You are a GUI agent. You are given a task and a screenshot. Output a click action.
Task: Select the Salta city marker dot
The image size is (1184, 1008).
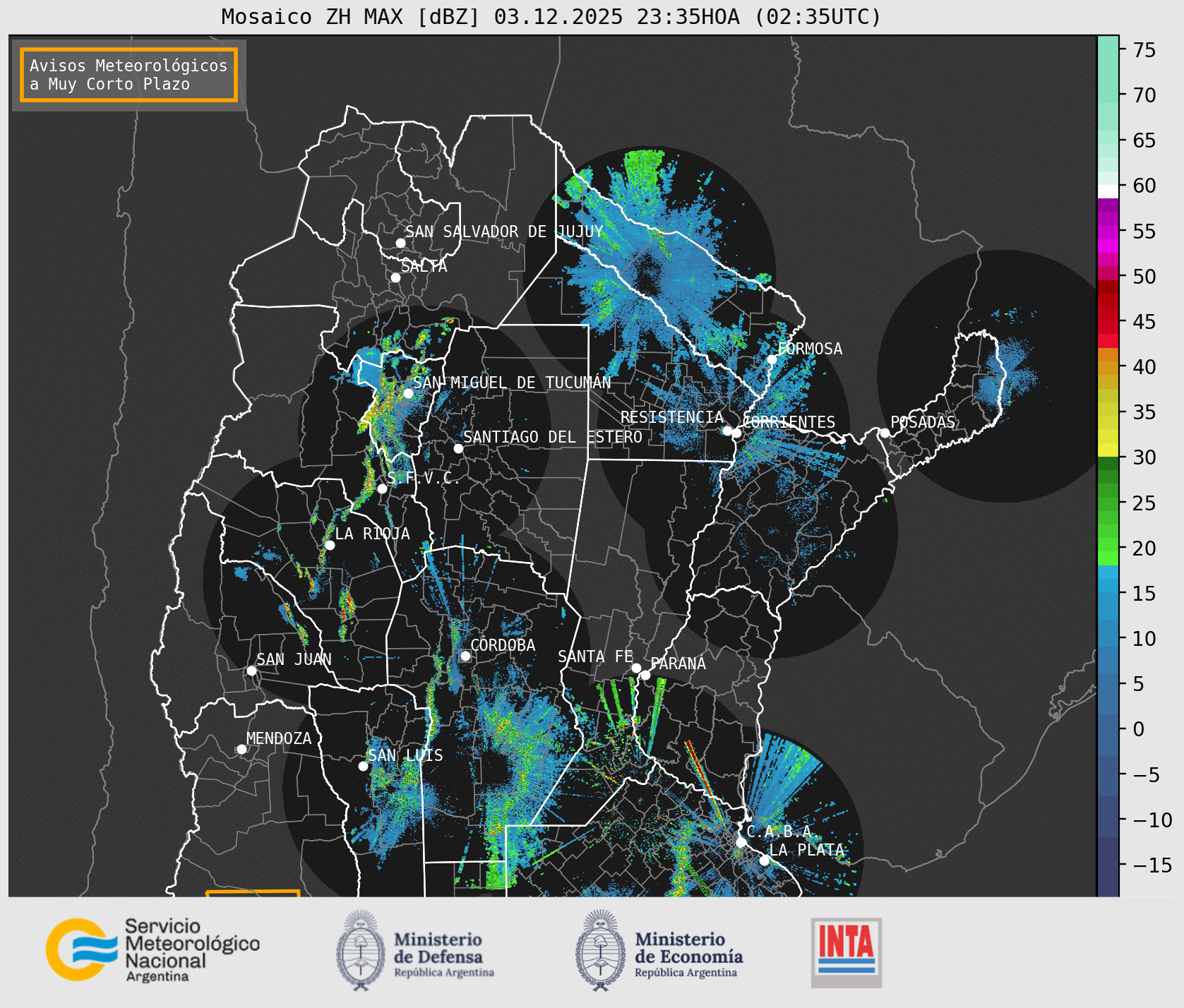(x=395, y=277)
